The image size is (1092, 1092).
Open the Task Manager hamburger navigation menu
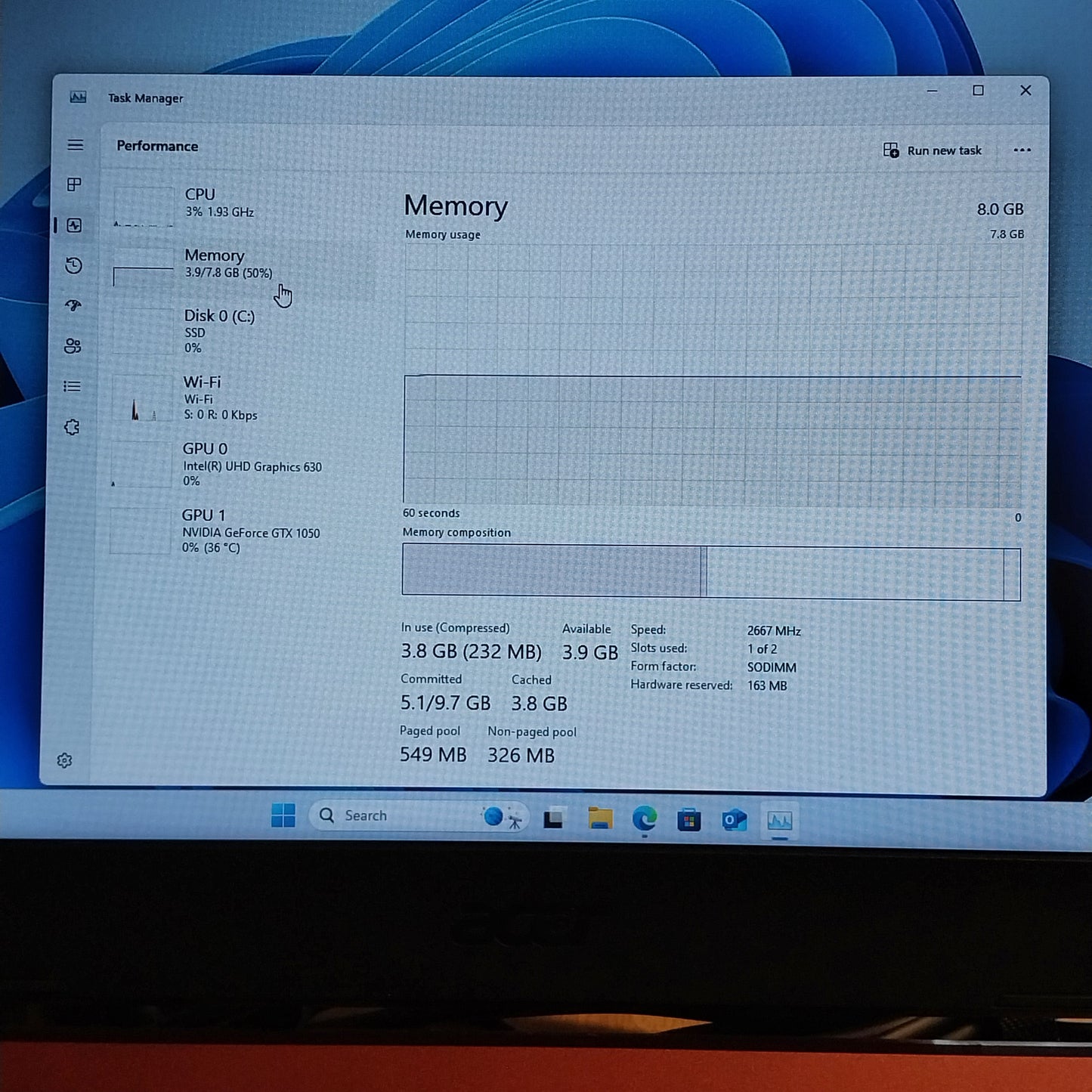click(x=75, y=145)
